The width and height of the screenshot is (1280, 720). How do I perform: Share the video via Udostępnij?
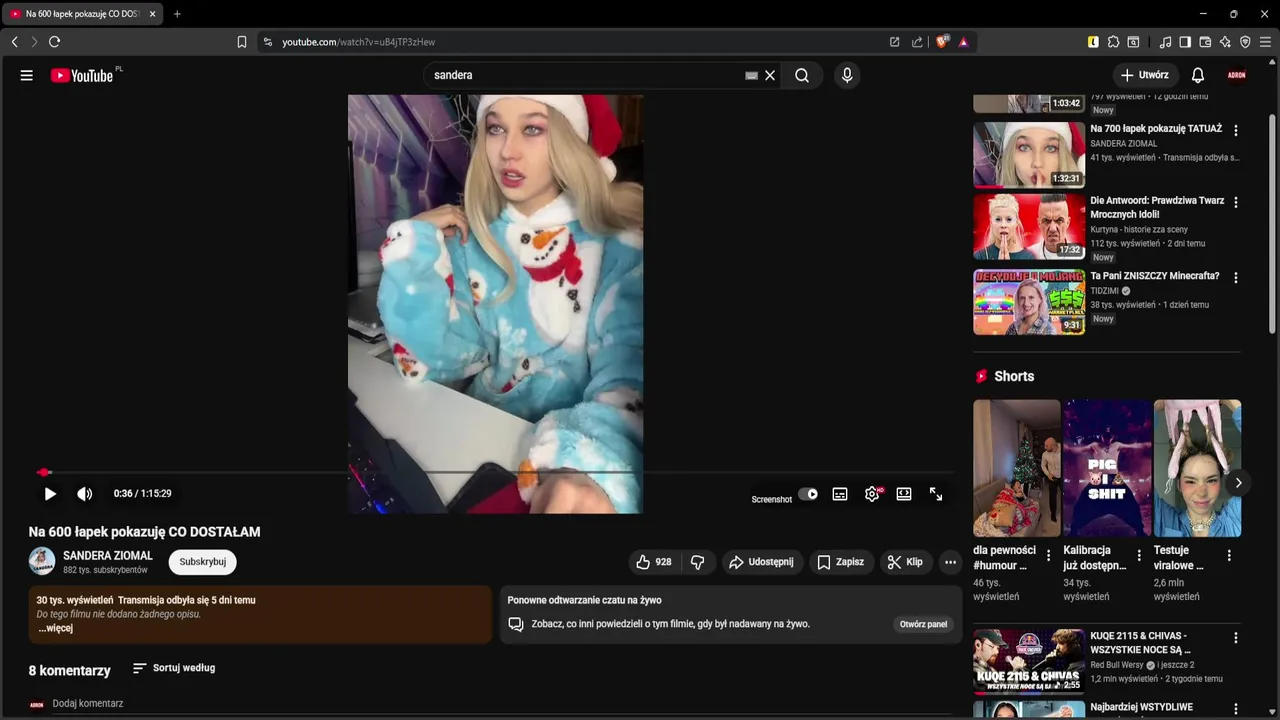[x=761, y=562]
